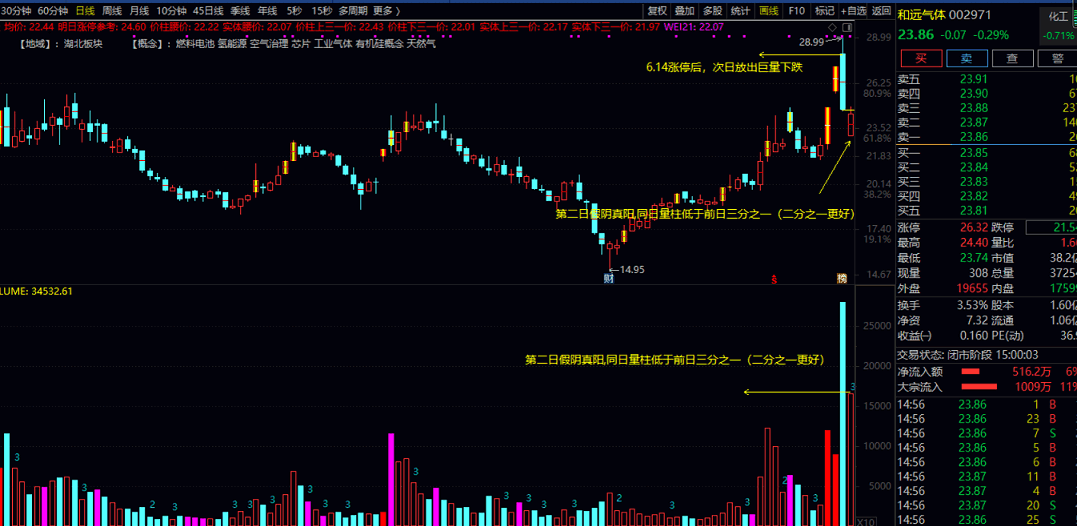Click the 警 alert button
This screenshot has height=526, width=1077.
coord(1057,58)
